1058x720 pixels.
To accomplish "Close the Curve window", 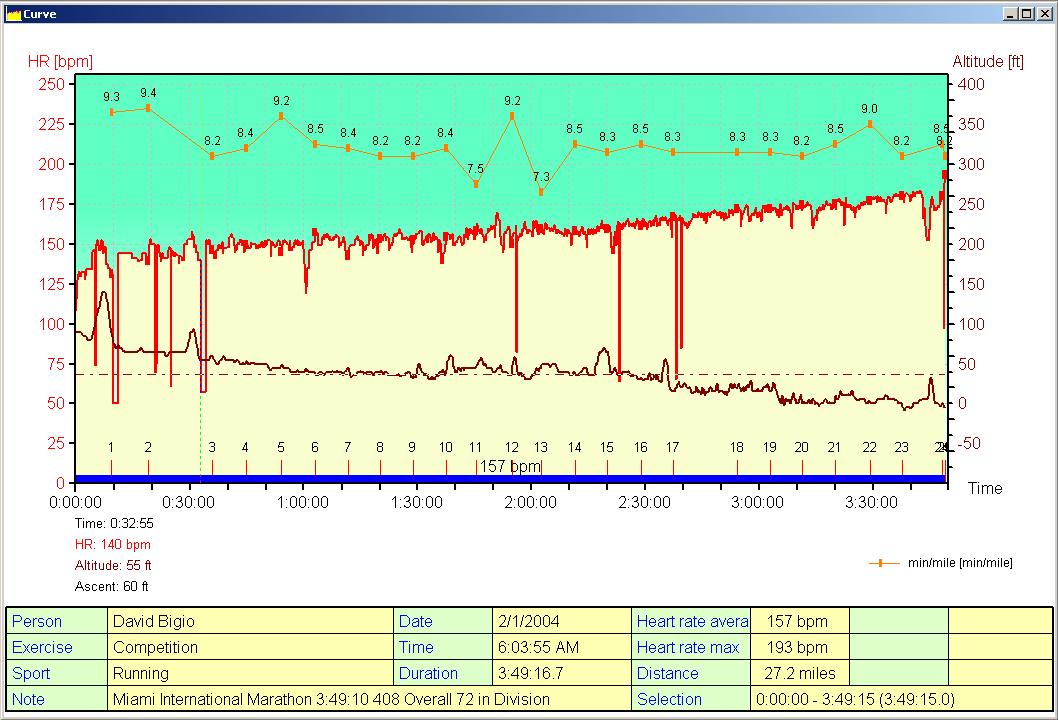I will tap(1043, 14).
